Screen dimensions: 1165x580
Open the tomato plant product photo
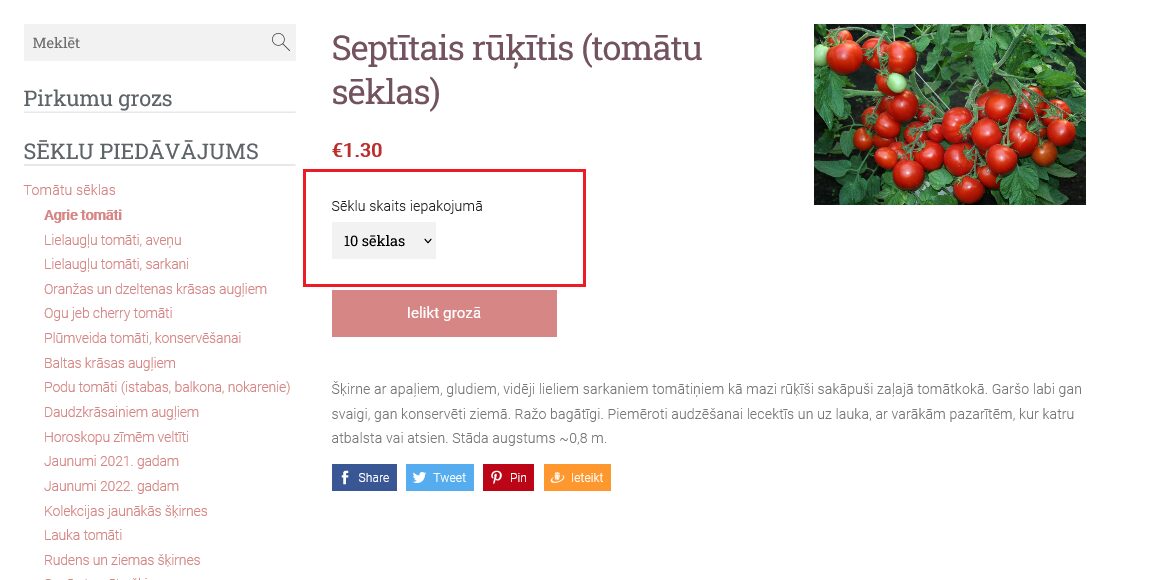[950, 114]
